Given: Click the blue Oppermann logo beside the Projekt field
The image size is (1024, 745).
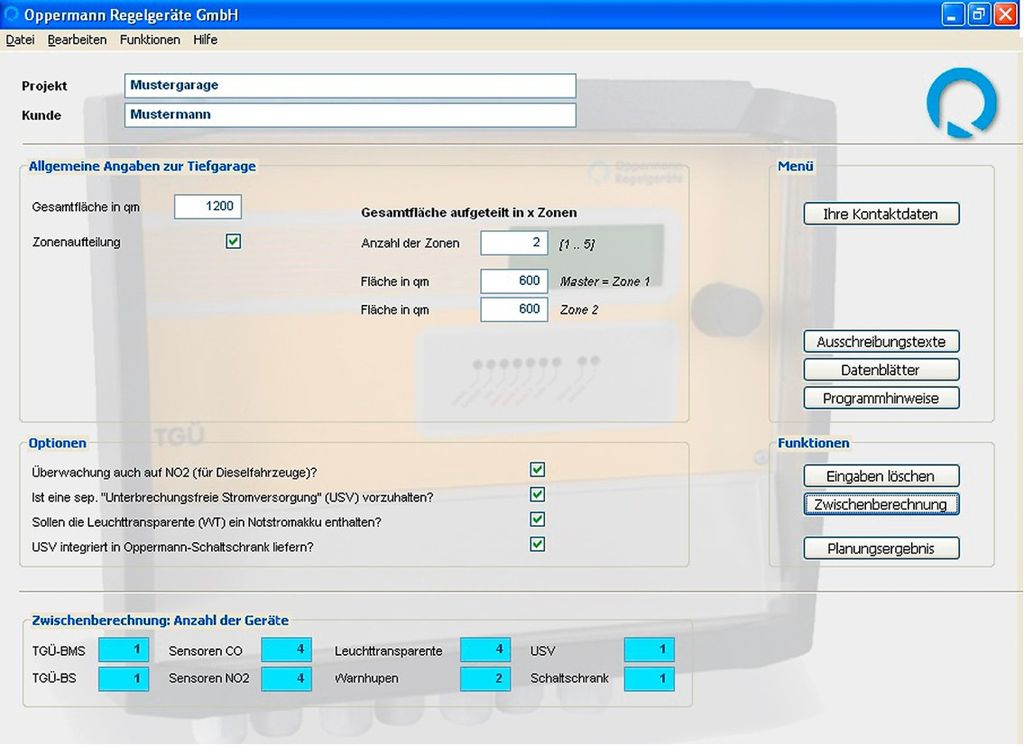Looking at the screenshot, I should coord(962,103).
